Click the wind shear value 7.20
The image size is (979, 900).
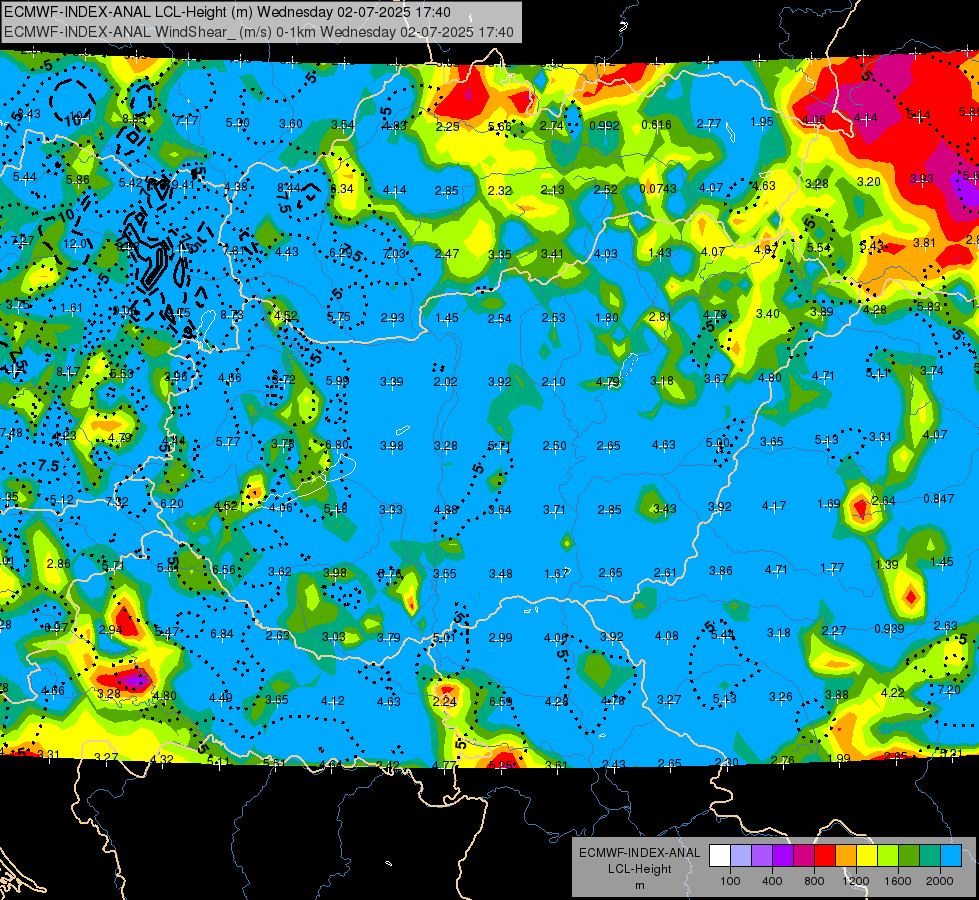point(948,690)
